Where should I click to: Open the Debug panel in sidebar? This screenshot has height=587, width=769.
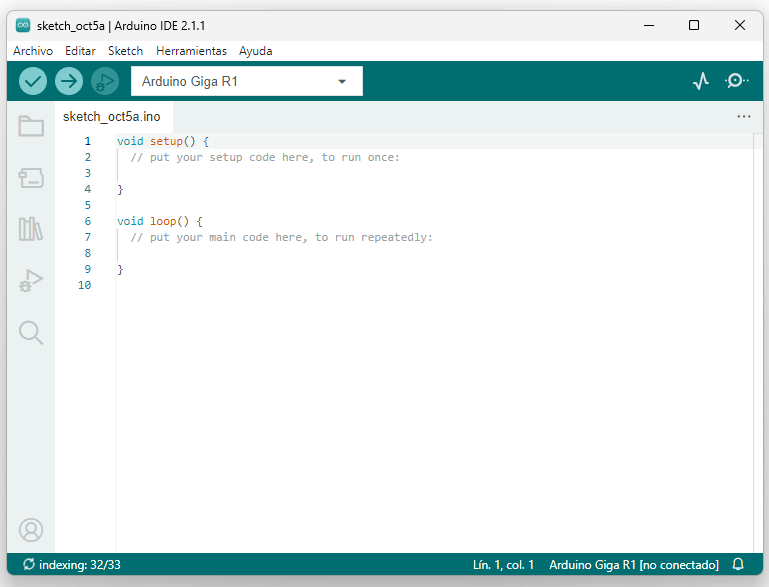tap(31, 282)
